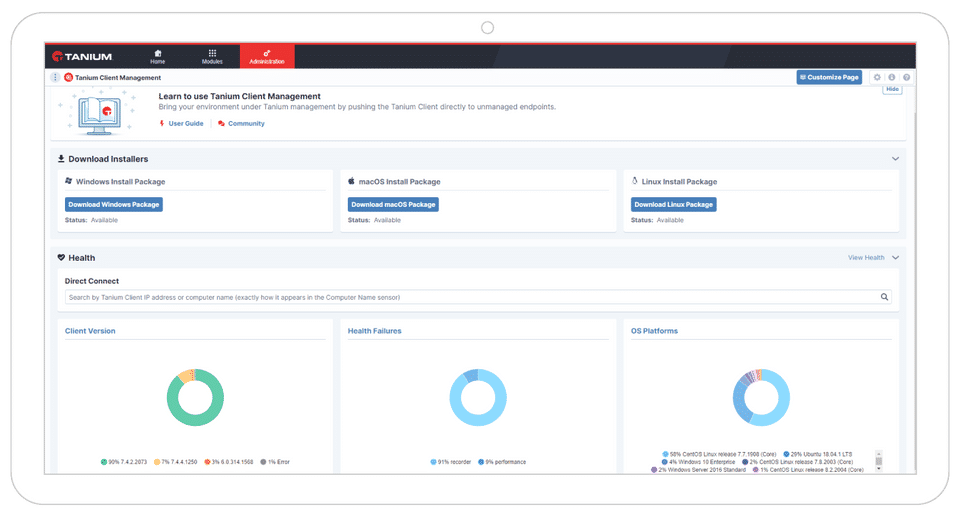
Task: Click Download Windows Package button
Action: click(114, 205)
